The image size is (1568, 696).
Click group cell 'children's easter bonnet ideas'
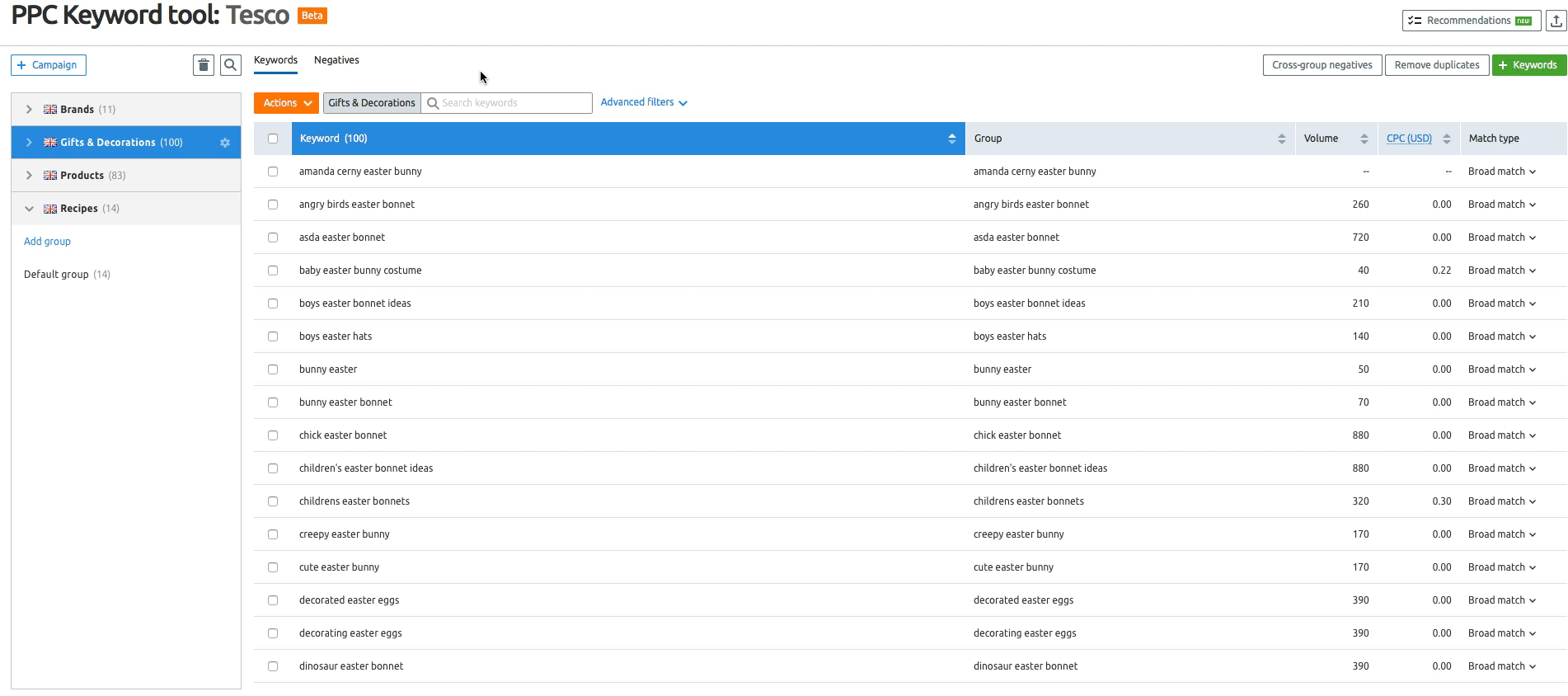(x=1040, y=468)
